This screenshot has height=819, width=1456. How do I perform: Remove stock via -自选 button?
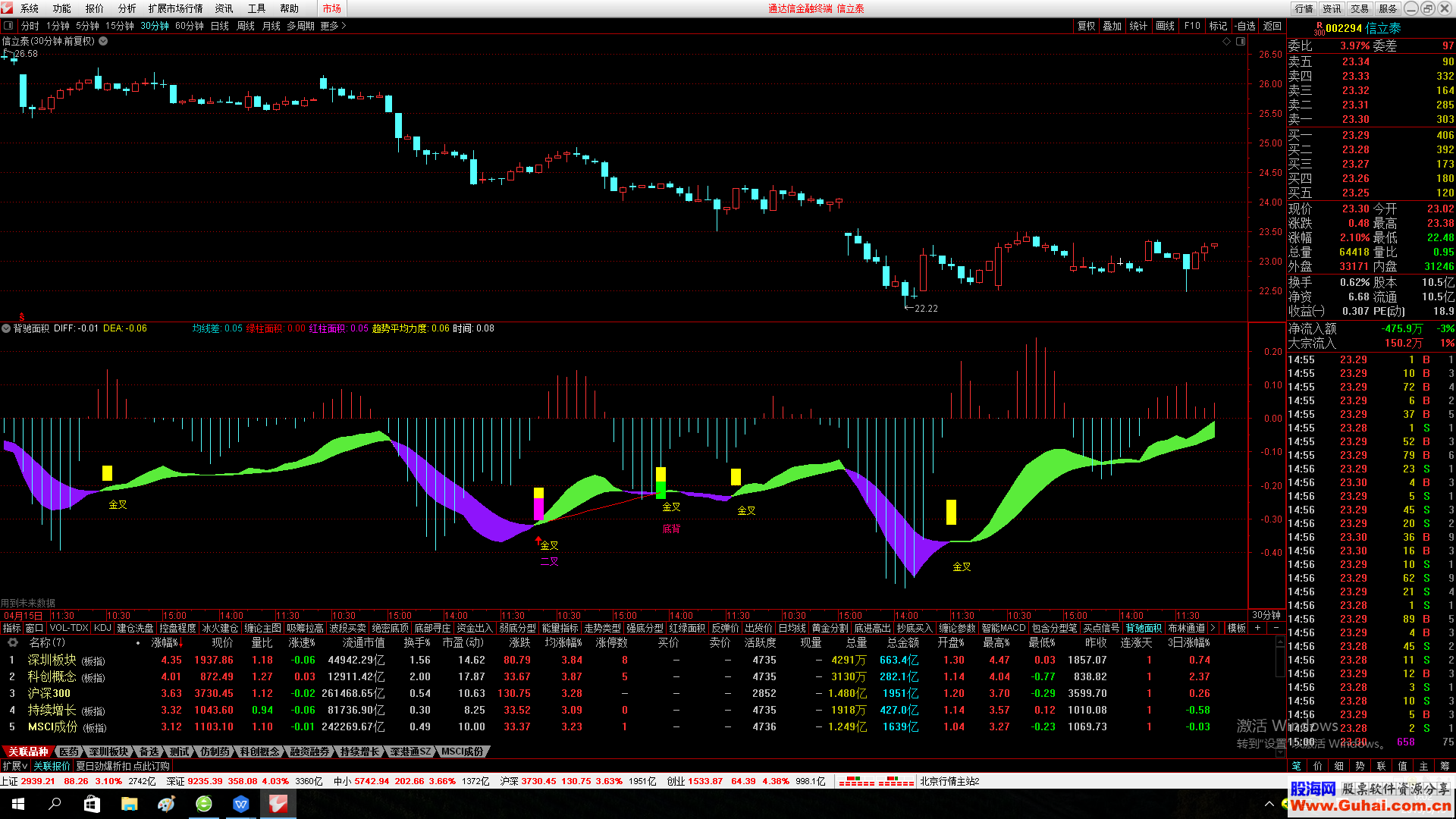coord(1244,26)
